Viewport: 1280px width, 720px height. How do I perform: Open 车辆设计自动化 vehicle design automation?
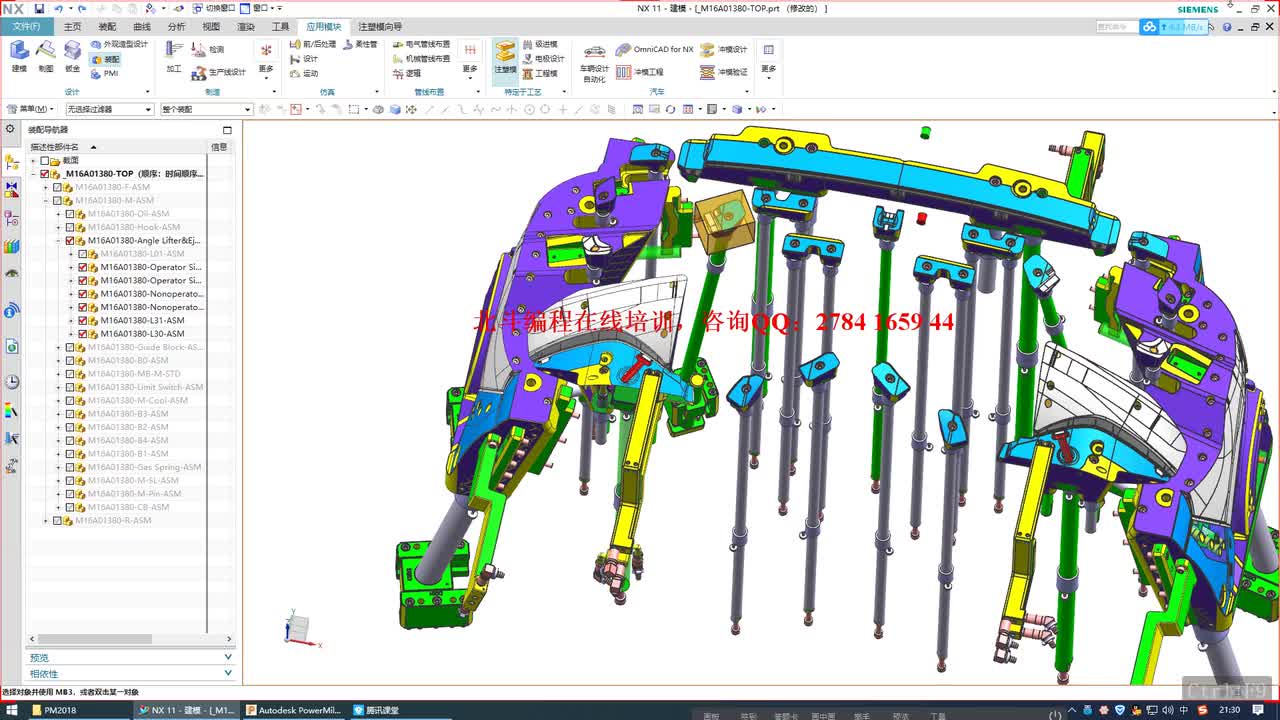click(x=594, y=63)
